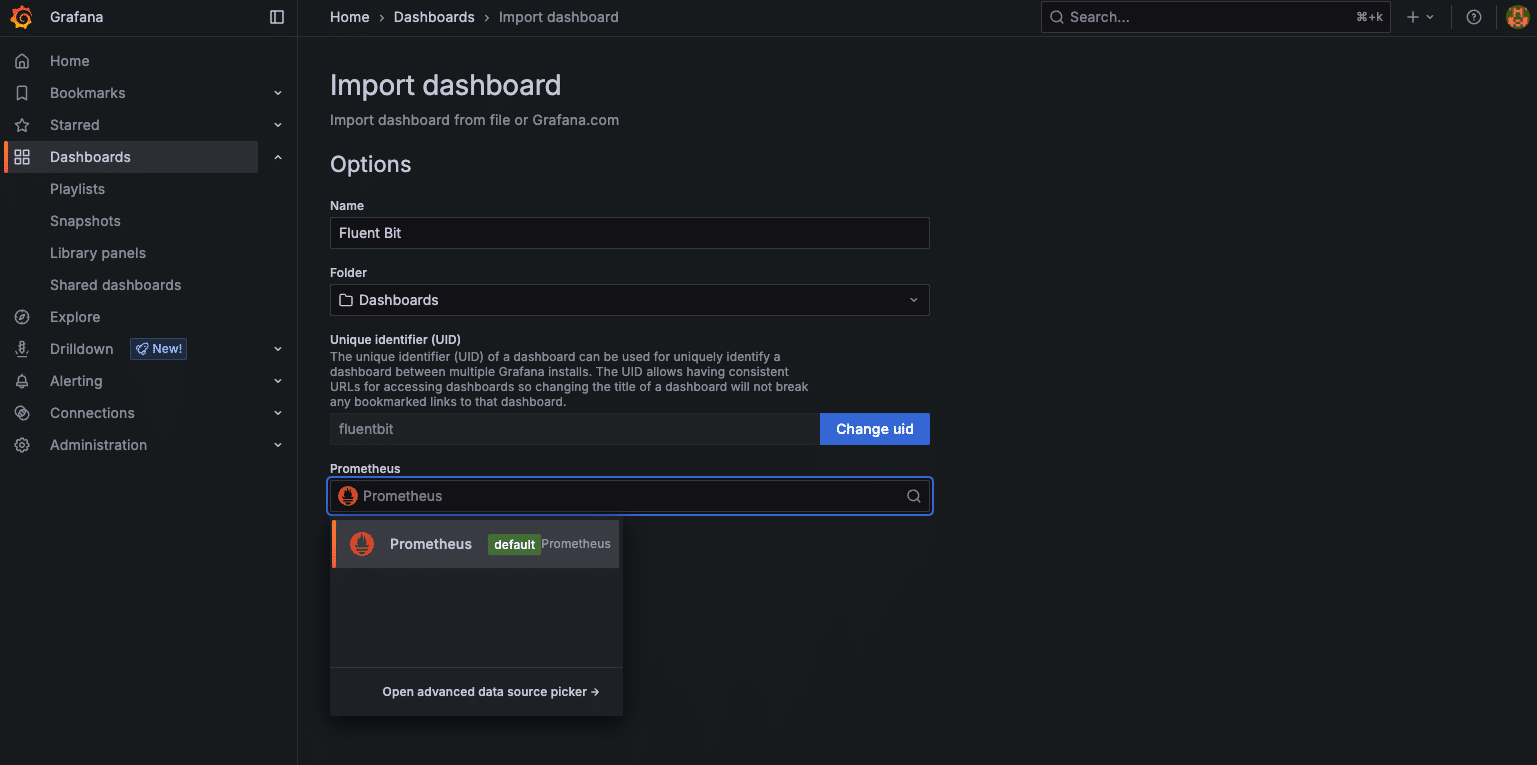Screen dimensions: 1537x765
Task: Focus the Prometheus data source picker input
Action: coord(630,496)
